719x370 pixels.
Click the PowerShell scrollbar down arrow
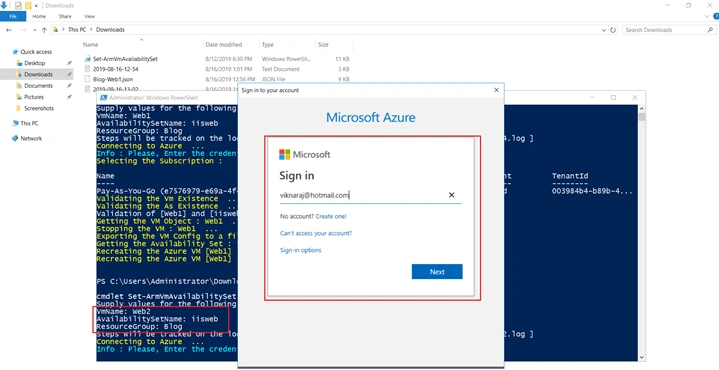click(x=642, y=357)
